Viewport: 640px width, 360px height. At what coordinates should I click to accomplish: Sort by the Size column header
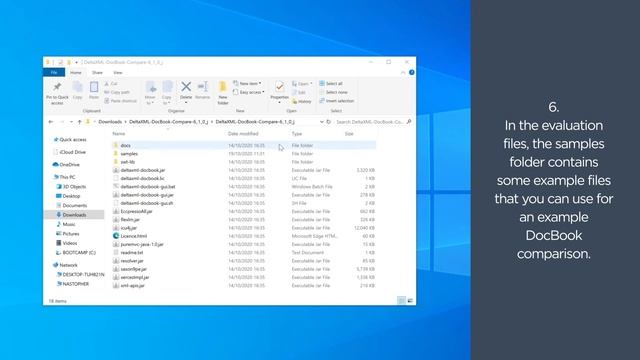point(349,133)
